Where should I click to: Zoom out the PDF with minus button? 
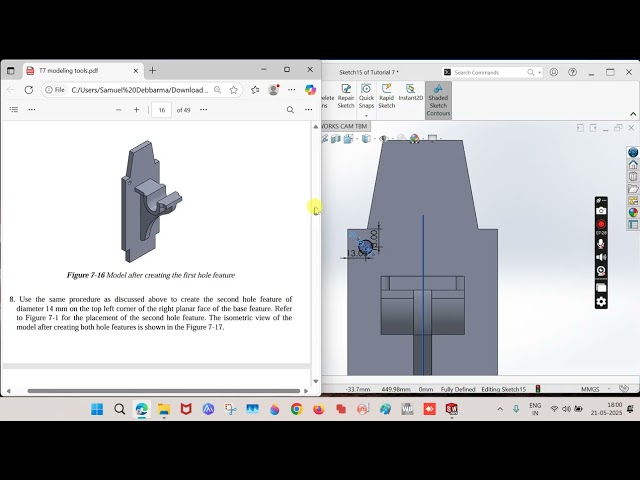click(x=118, y=110)
